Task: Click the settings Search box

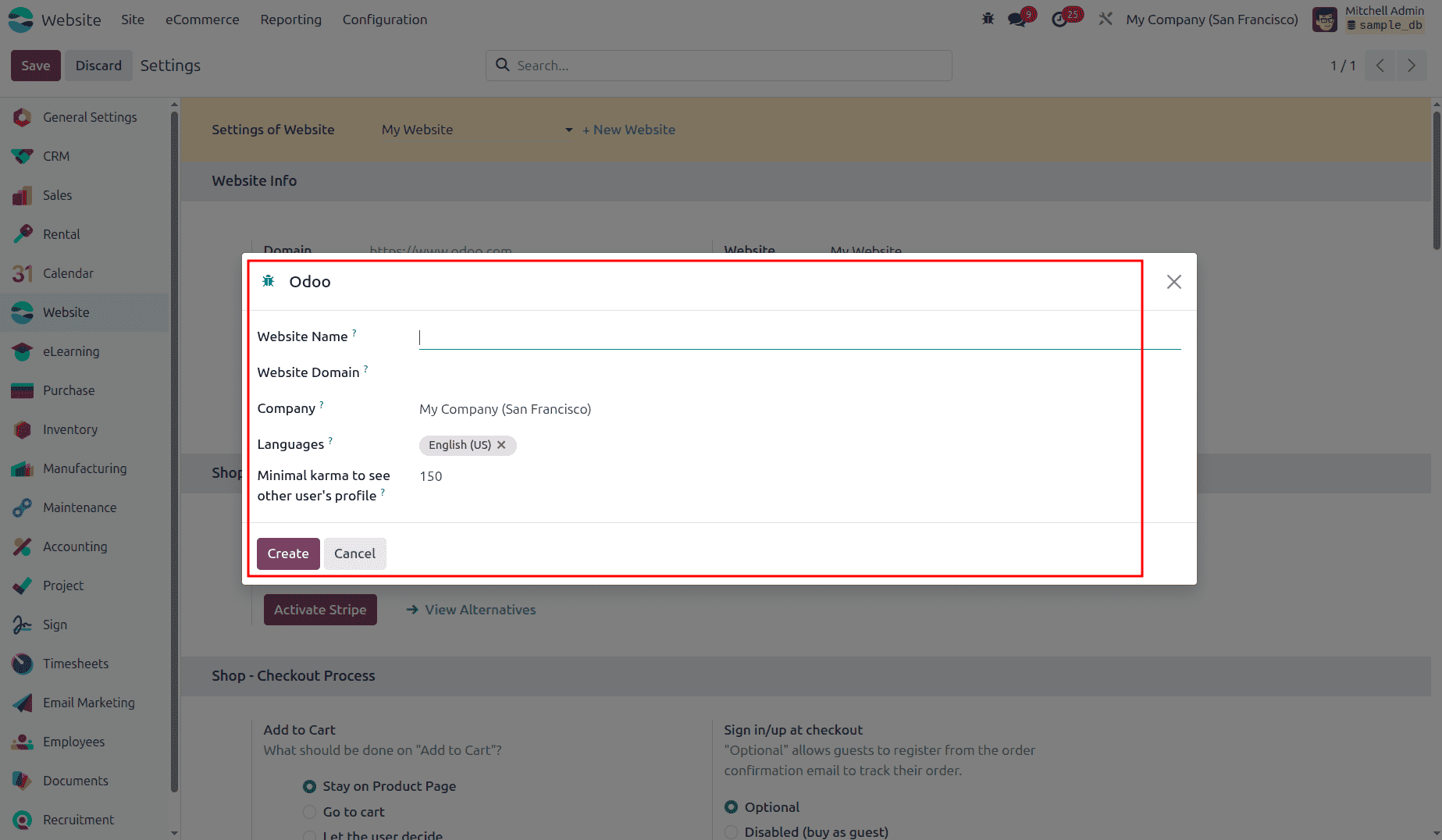Action: tap(719, 66)
